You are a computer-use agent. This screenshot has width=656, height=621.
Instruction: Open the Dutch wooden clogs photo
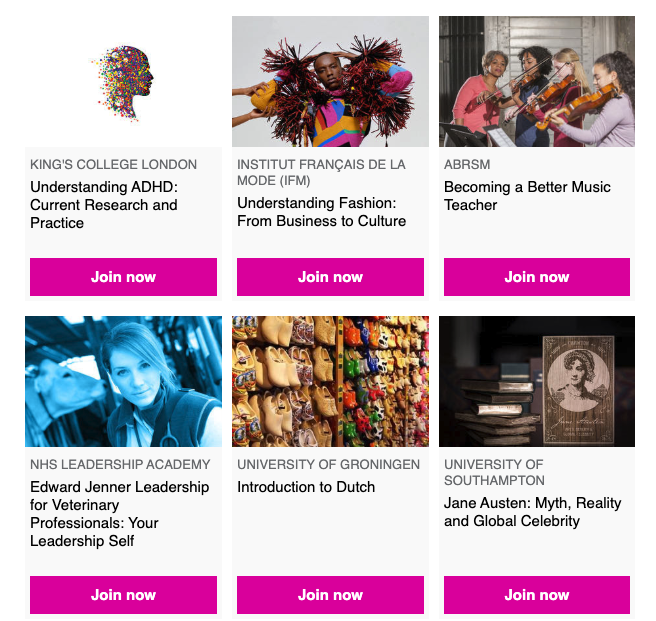[331, 381]
